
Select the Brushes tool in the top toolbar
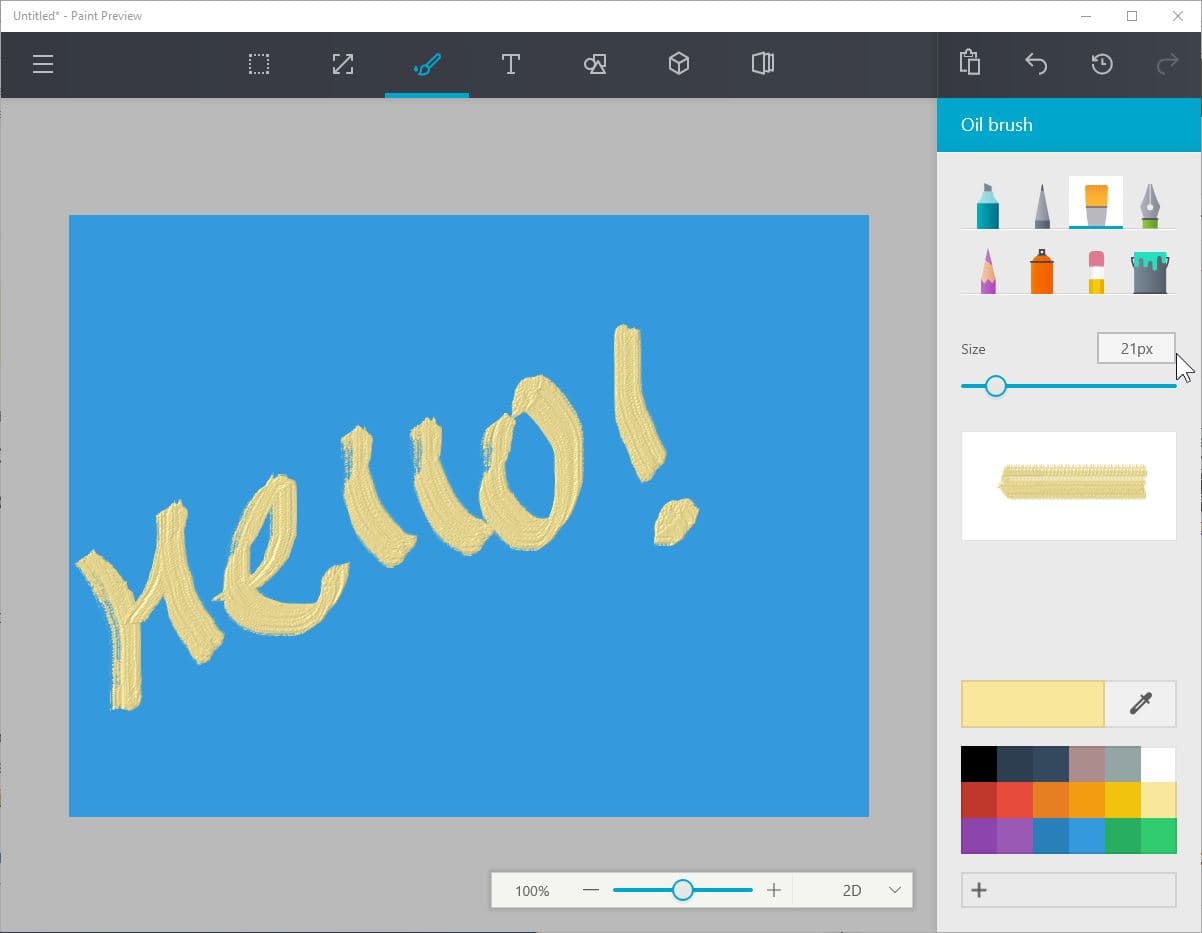point(427,63)
